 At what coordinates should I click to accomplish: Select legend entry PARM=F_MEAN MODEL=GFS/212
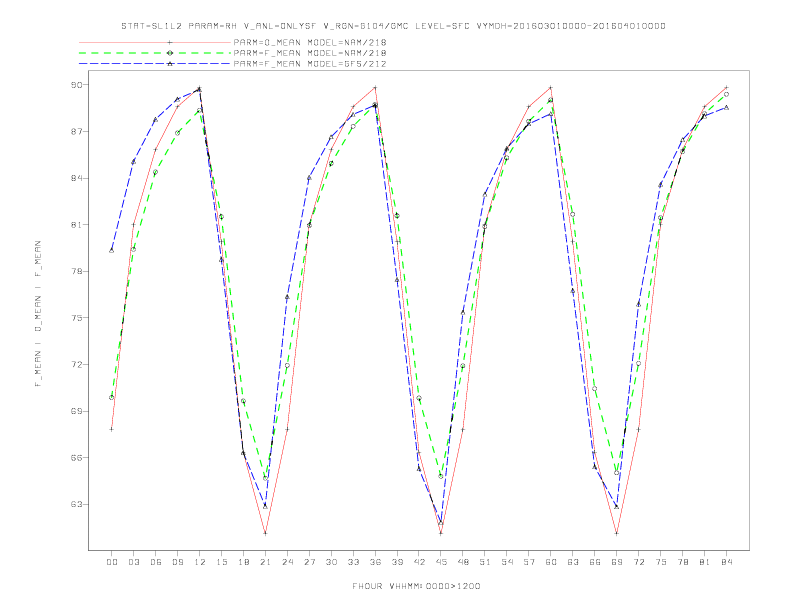pyautogui.click(x=310, y=64)
